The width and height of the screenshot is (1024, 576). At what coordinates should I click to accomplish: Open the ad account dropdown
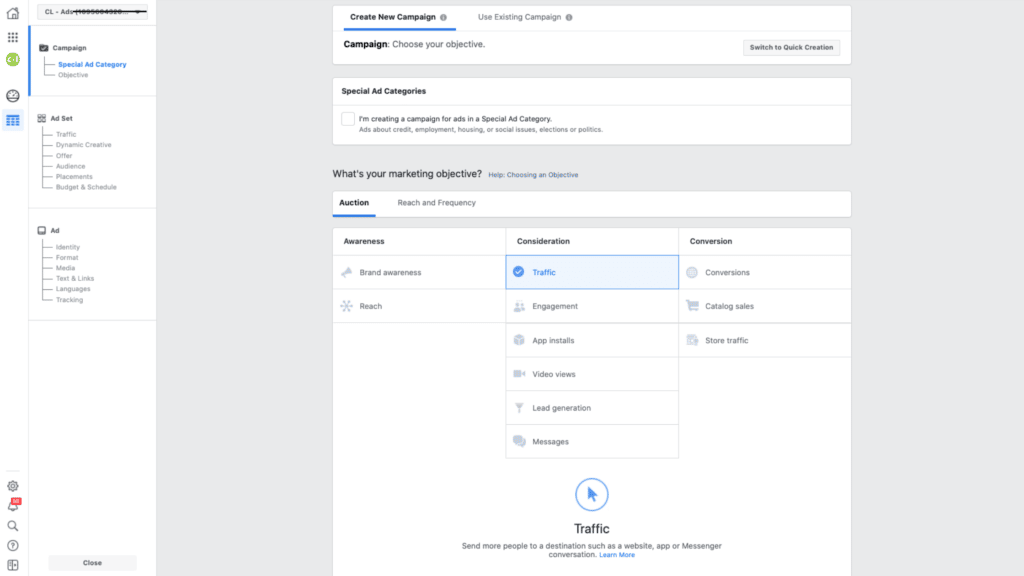click(x=92, y=12)
